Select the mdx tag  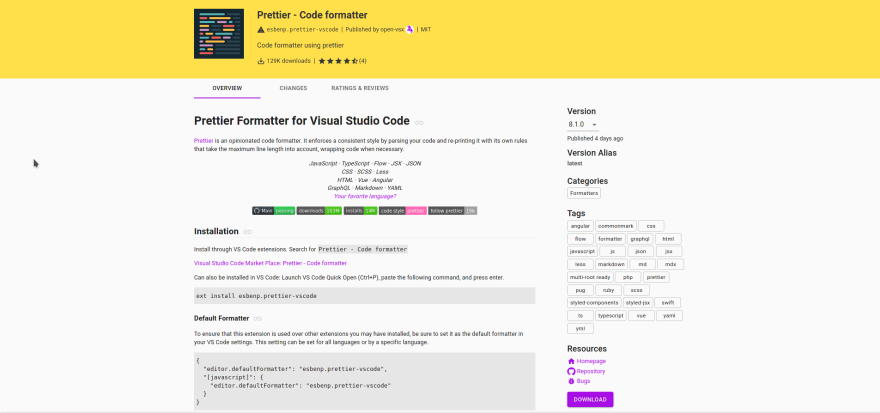[671, 264]
